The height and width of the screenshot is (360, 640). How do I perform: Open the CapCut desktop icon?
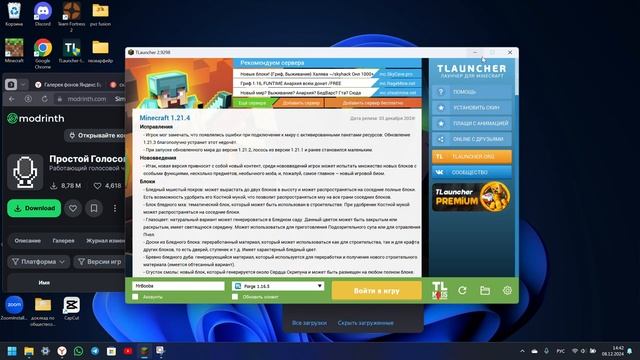click(x=71, y=308)
